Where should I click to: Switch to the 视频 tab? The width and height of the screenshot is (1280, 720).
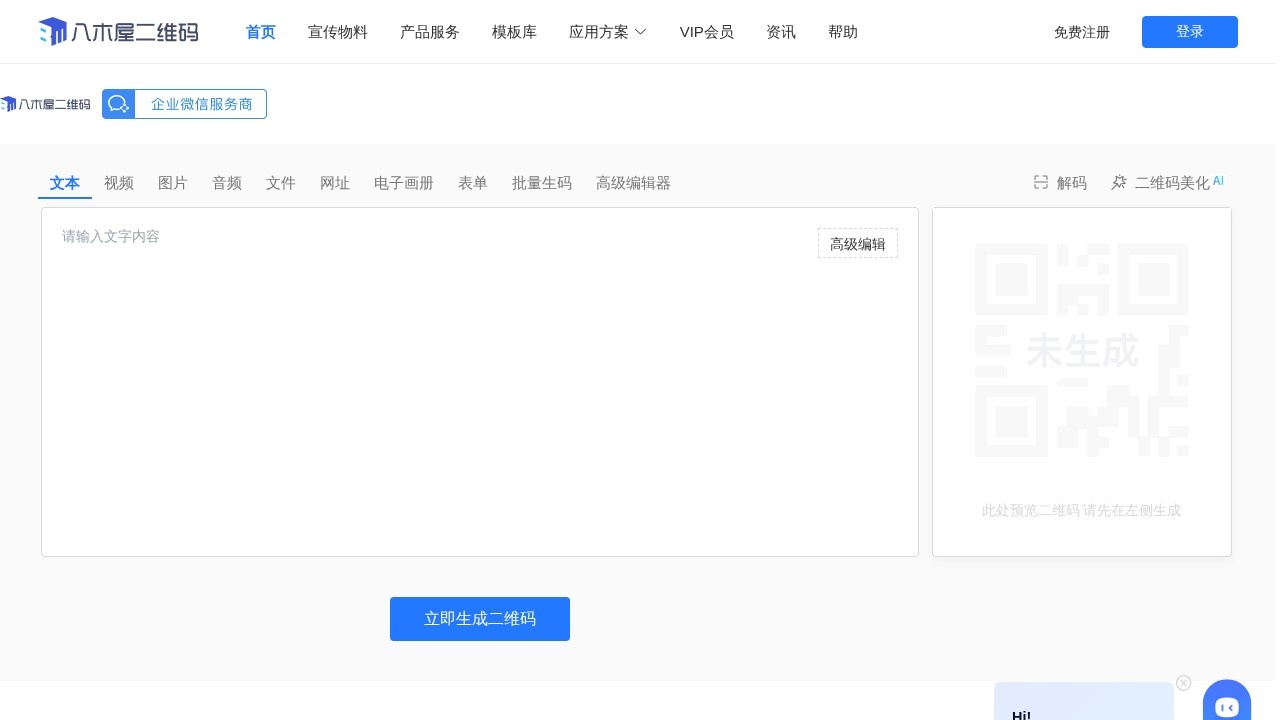point(119,183)
